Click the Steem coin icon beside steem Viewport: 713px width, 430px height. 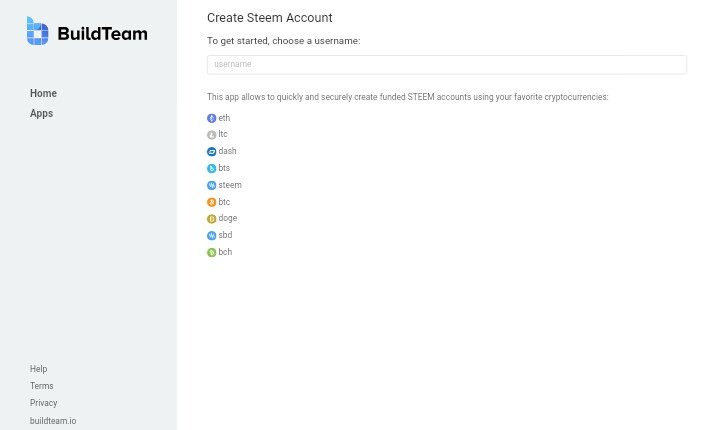point(211,185)
